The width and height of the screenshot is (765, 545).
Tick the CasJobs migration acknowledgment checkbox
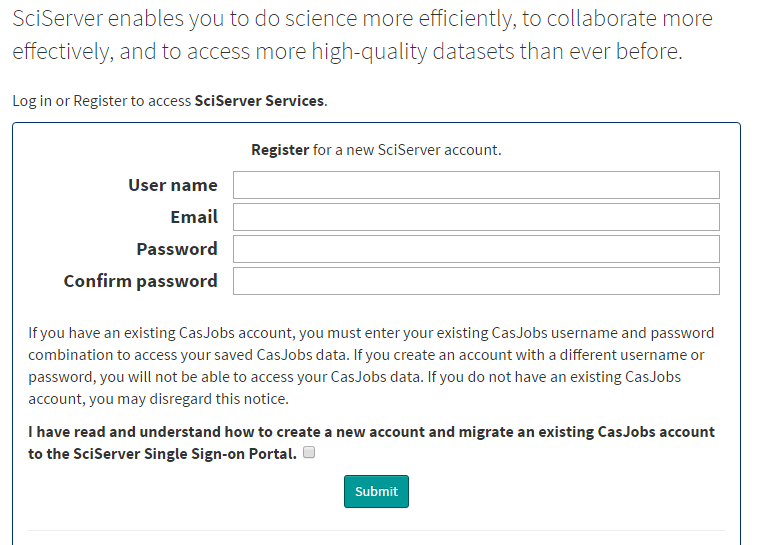(309, 452)
